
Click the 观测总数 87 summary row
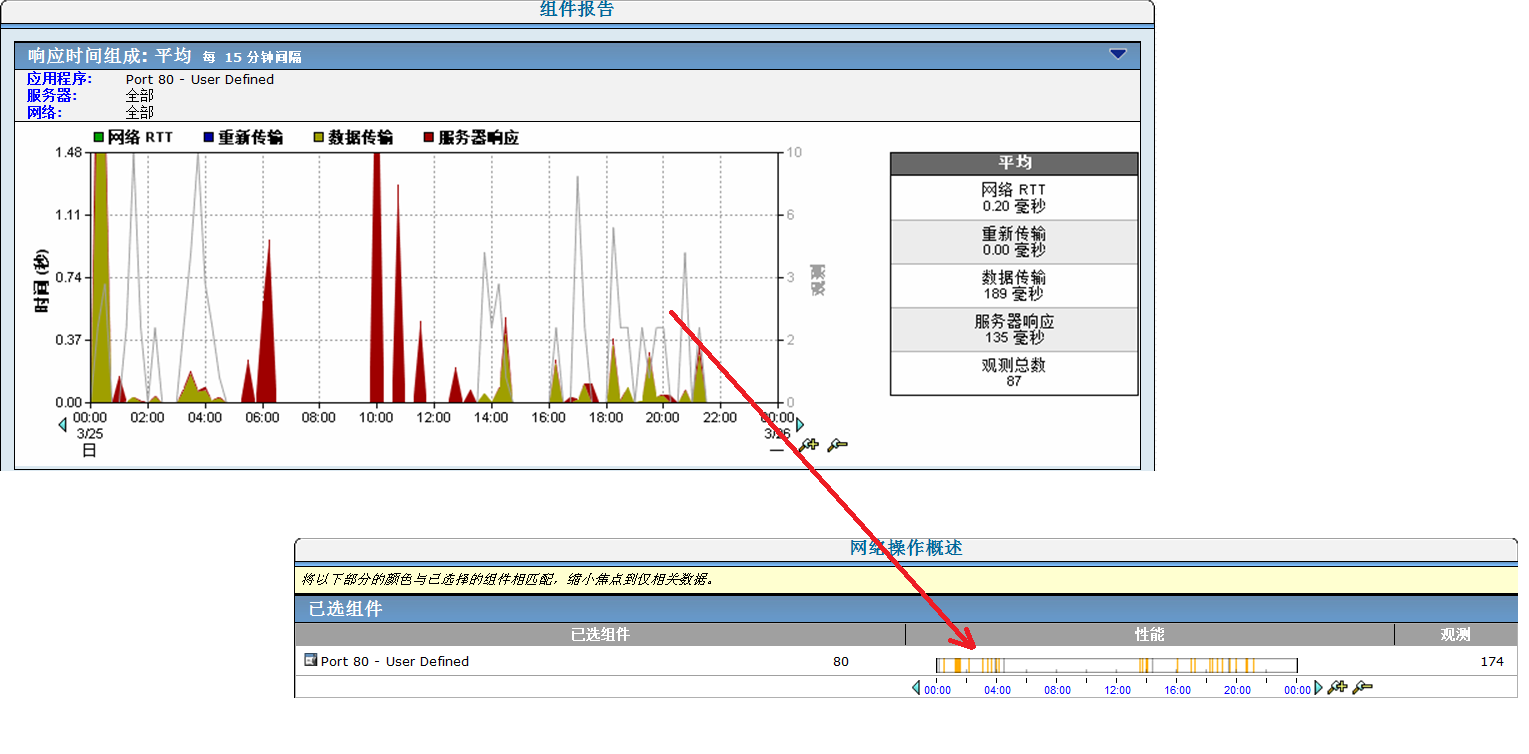pos(1014,373)
